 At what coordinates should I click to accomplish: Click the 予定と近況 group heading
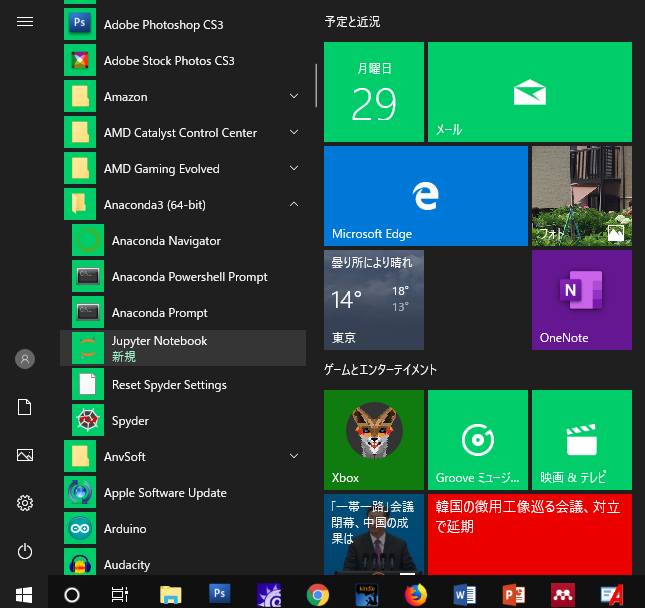(353, 21)
